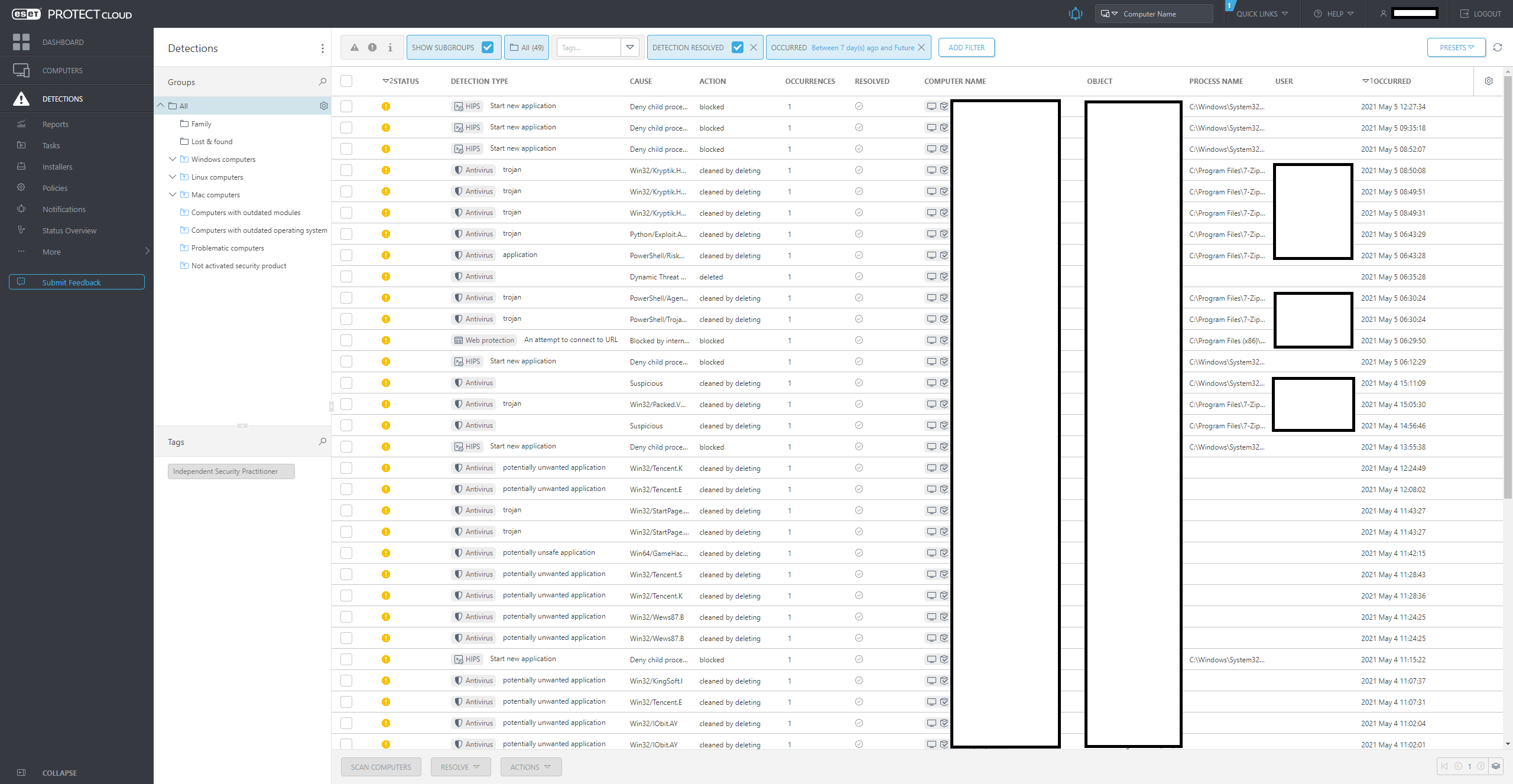1513x784 pixels.
Task: Open the table columns gear settings
Action: click(x=1489, y=81)
